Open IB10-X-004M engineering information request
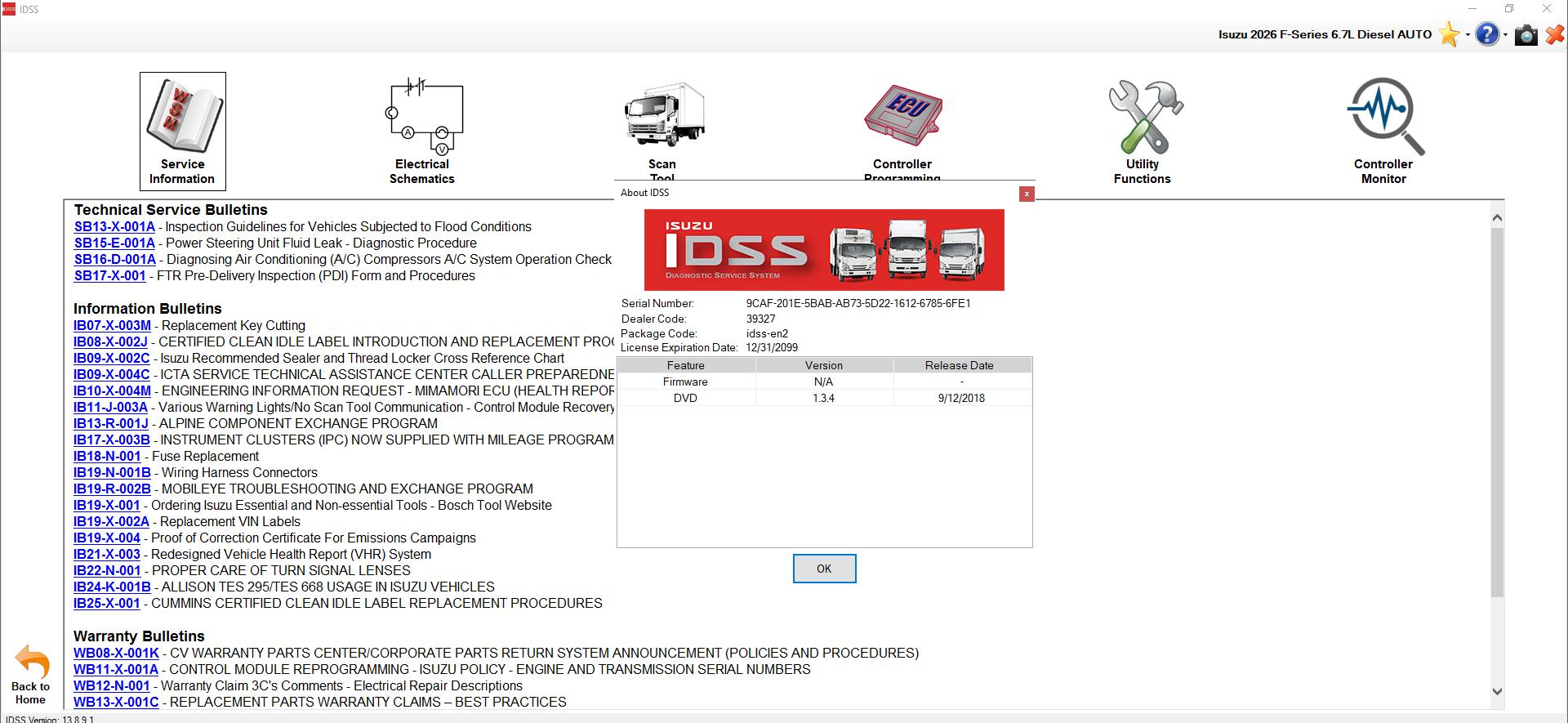Screen dimensions: 1568x723 (112, 391)
